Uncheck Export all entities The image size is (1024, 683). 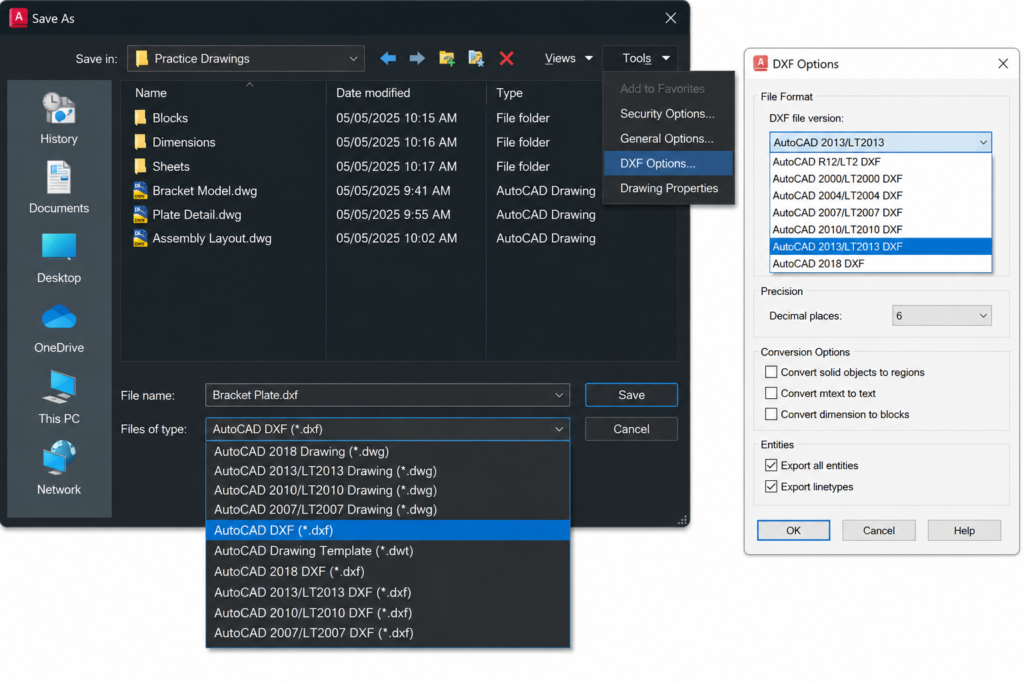tap(771, 465)
